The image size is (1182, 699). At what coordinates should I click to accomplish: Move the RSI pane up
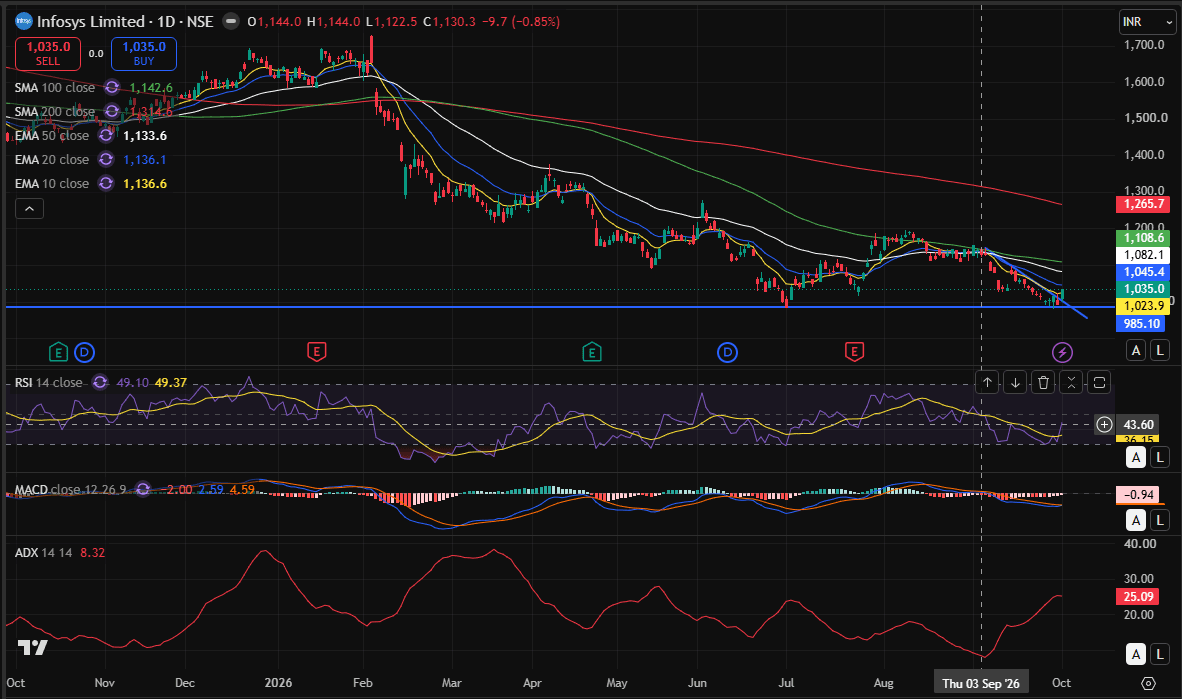click(x=988, y=382)
